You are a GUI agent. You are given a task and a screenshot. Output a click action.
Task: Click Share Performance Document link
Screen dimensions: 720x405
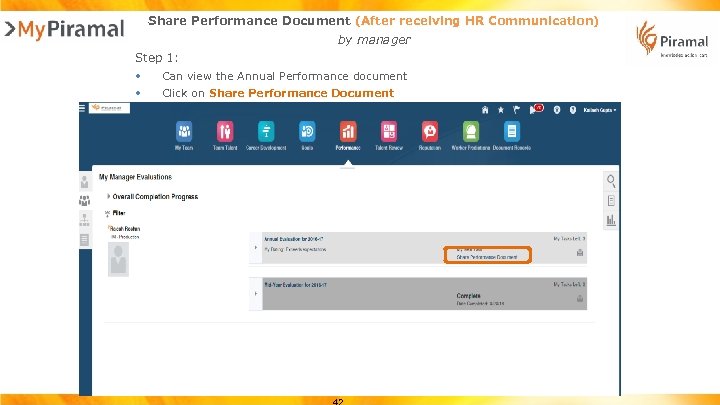[x=487, y=257]
